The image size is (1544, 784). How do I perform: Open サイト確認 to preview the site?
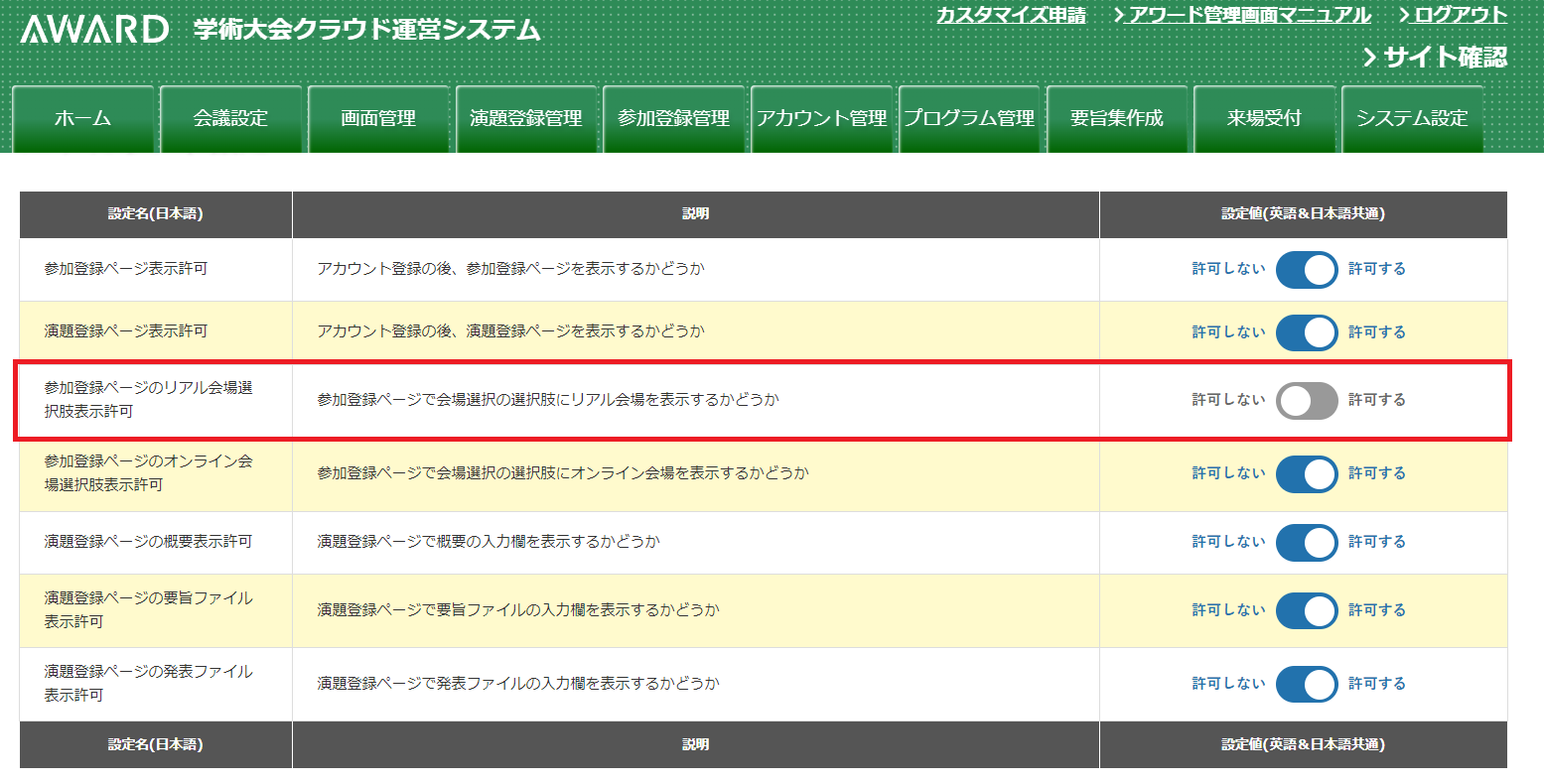1443,58
